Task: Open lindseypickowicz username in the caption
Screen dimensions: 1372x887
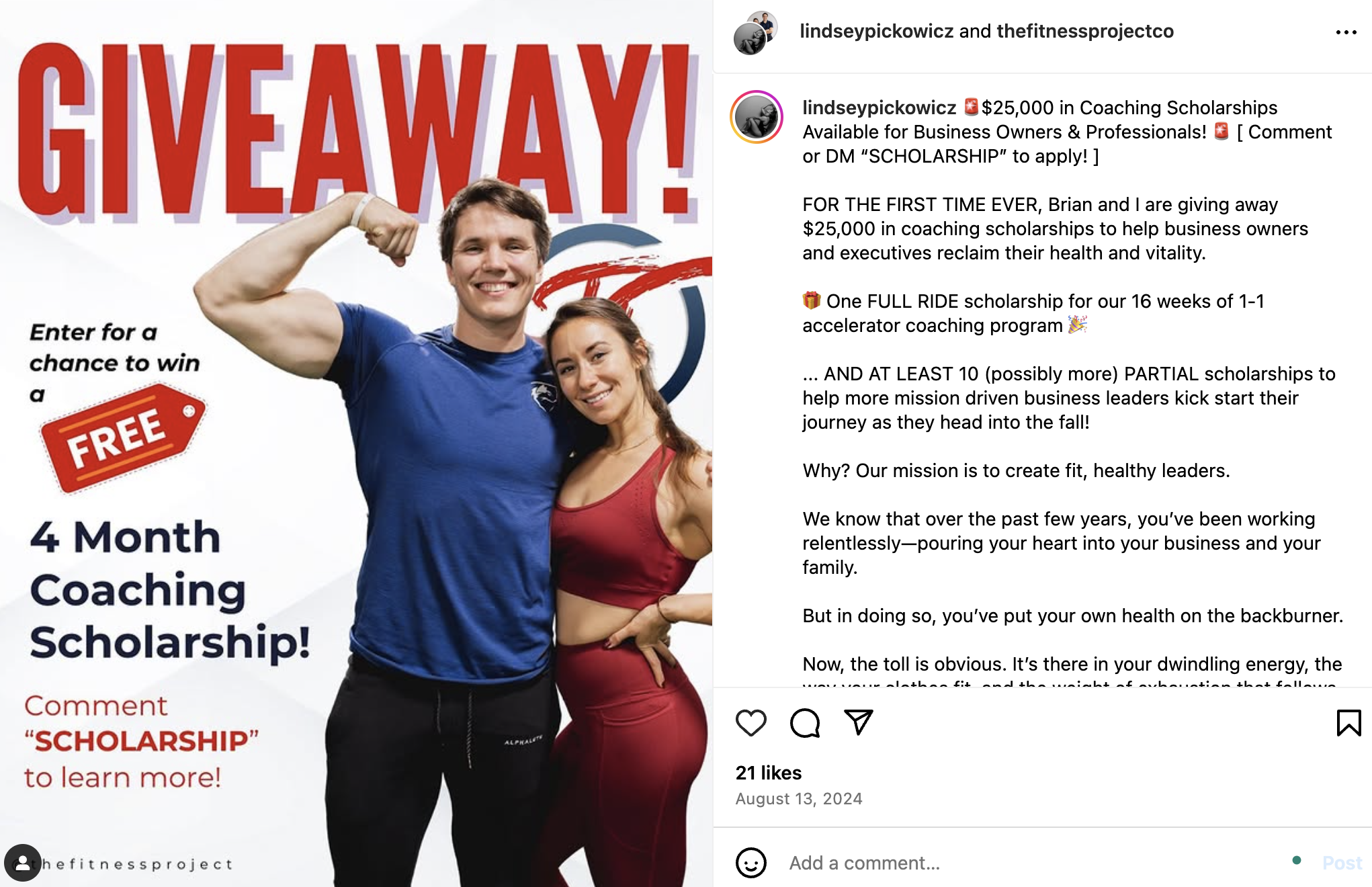Action: click(x=879, y=108)
